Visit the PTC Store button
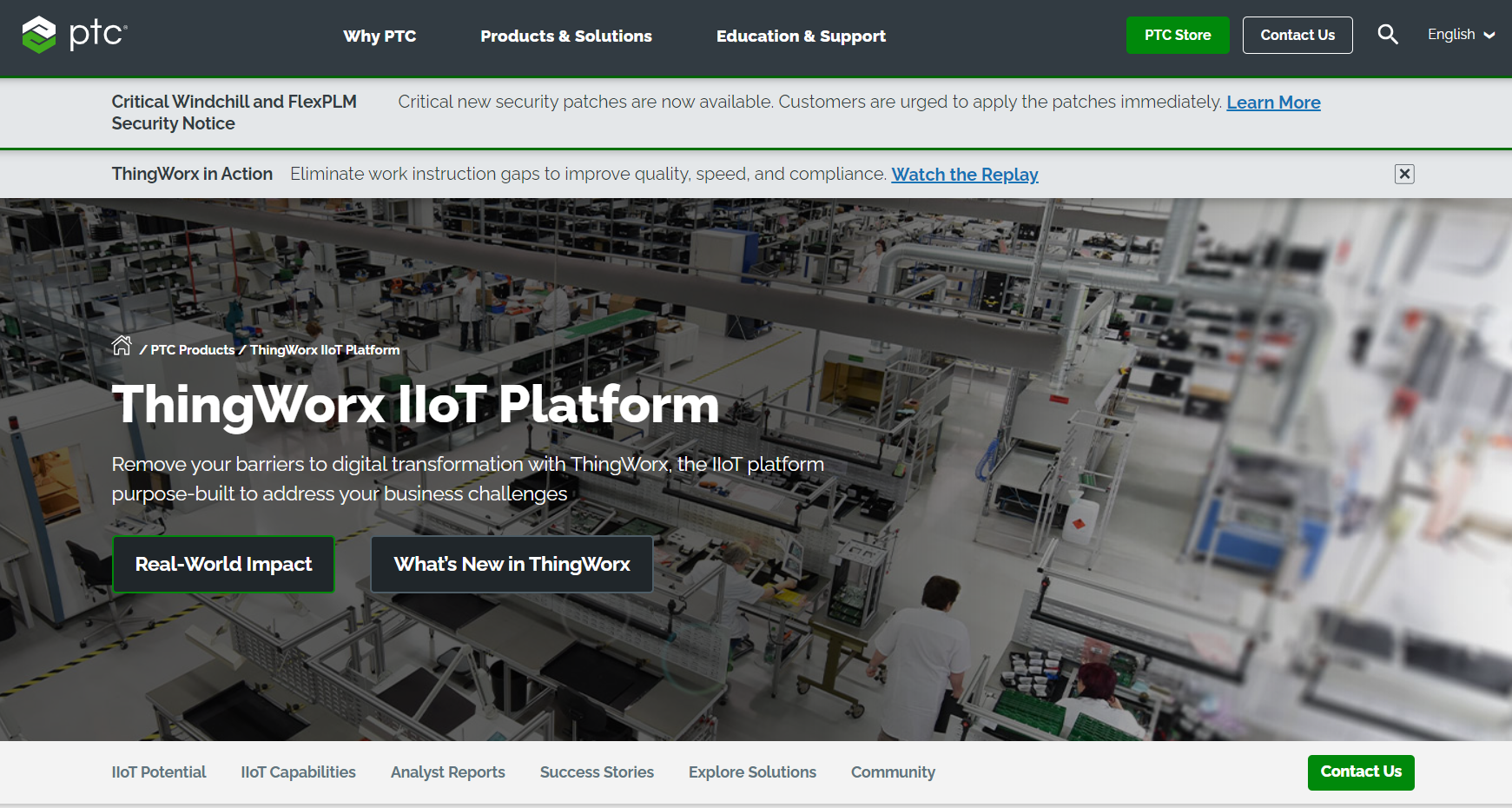The width and height of the screenshot is (1512, 808). point(1178,35)
